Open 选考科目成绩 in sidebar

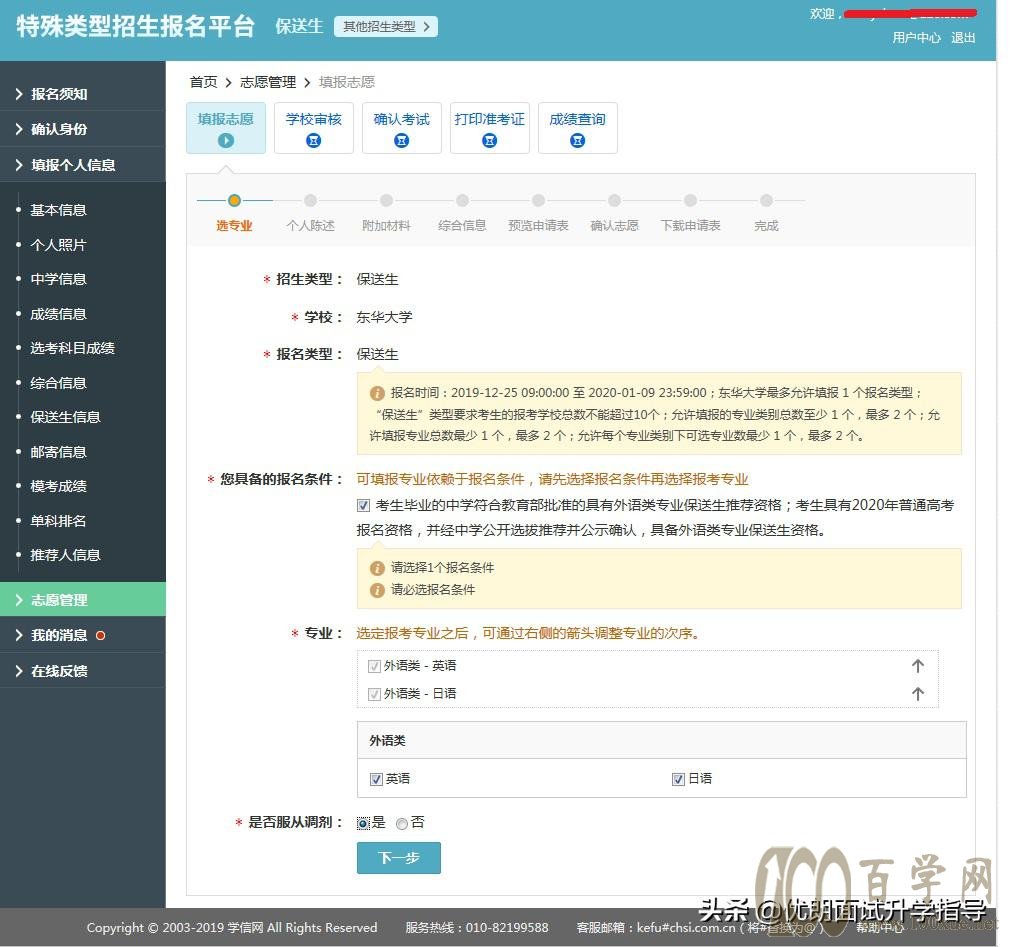tap(73, 349)
